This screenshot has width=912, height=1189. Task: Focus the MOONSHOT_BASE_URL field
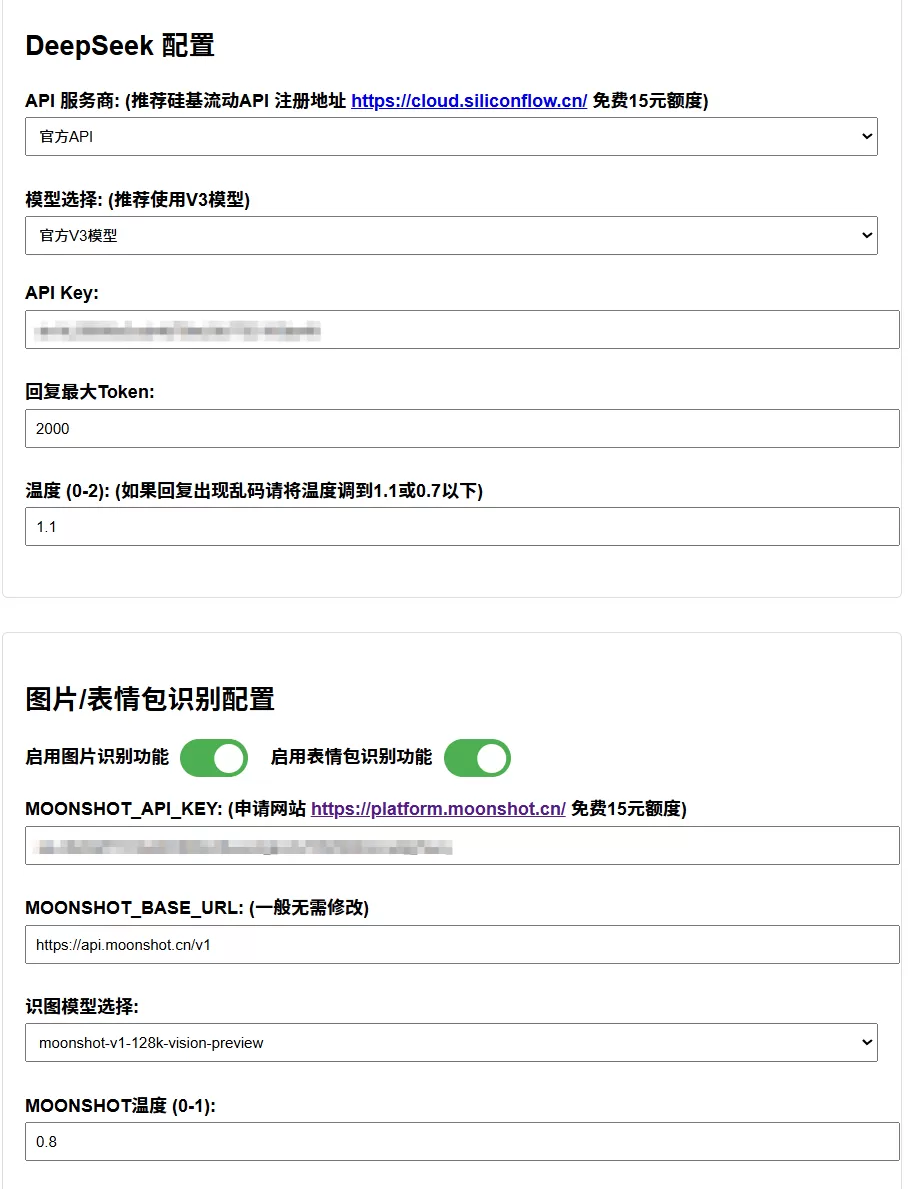pyautogui.click(x=462, y=944)
